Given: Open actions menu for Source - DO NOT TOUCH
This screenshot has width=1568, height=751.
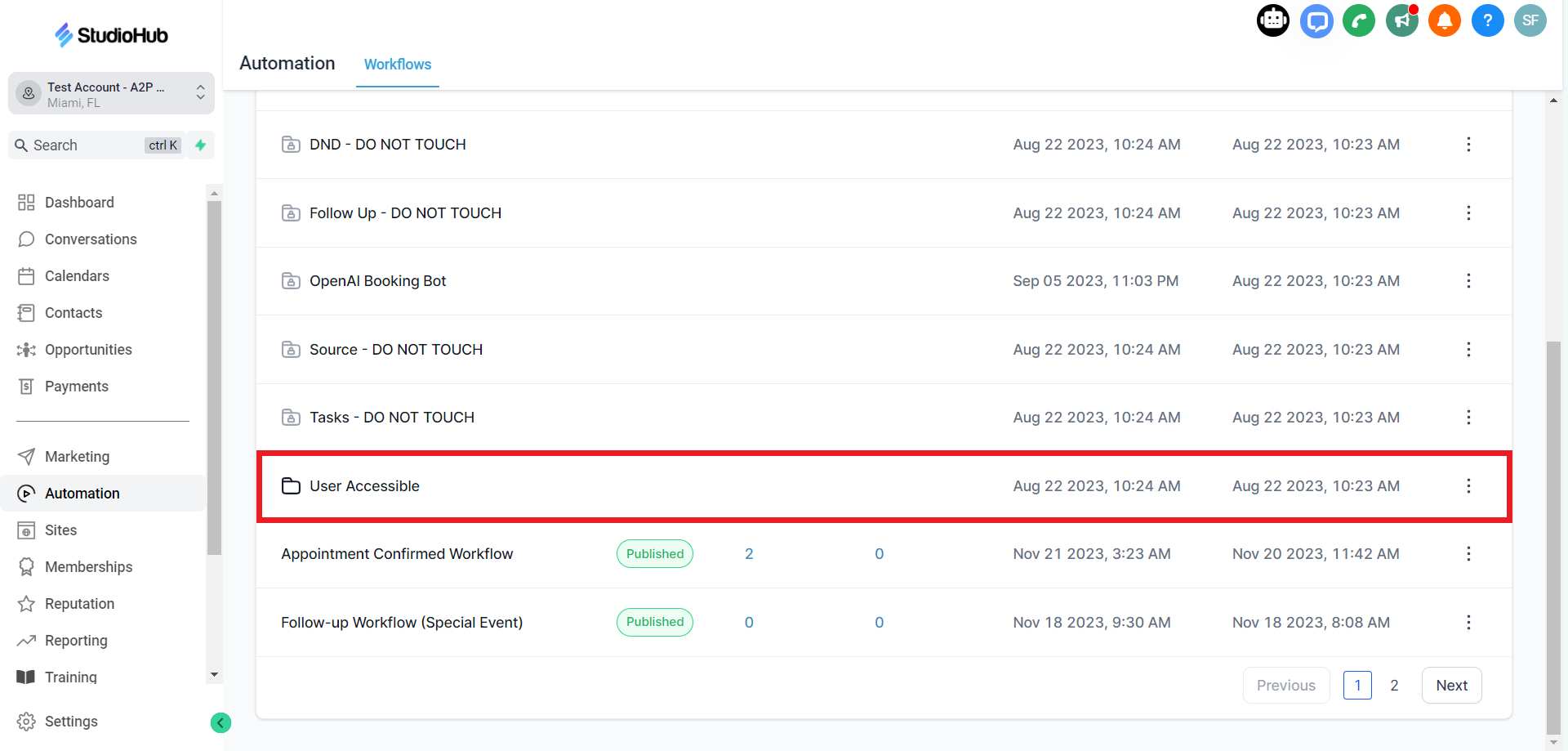Looking at the screenshot, I should pyautogui.click(x=1468, y=349).
